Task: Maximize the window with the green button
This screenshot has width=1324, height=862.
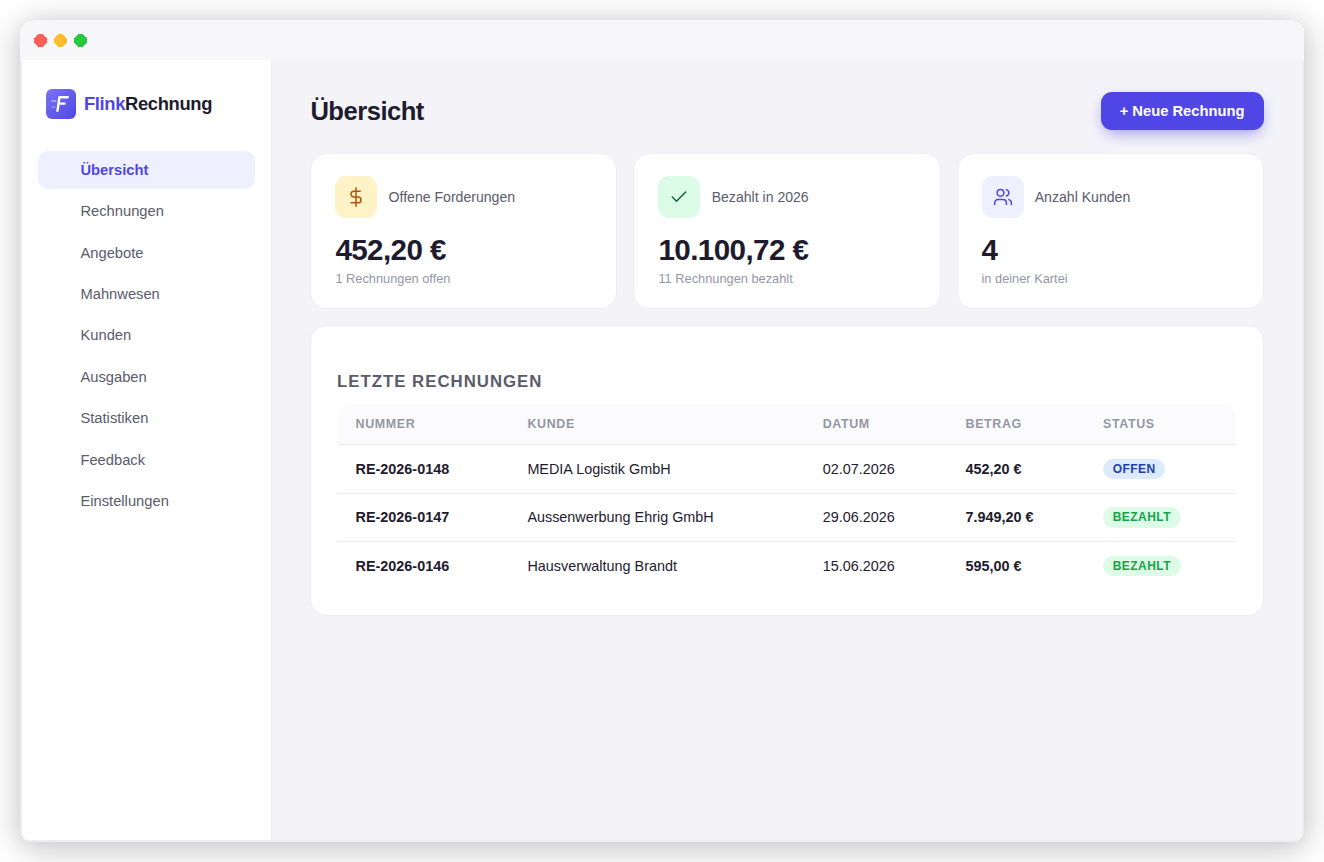Action: pos(80,41)
